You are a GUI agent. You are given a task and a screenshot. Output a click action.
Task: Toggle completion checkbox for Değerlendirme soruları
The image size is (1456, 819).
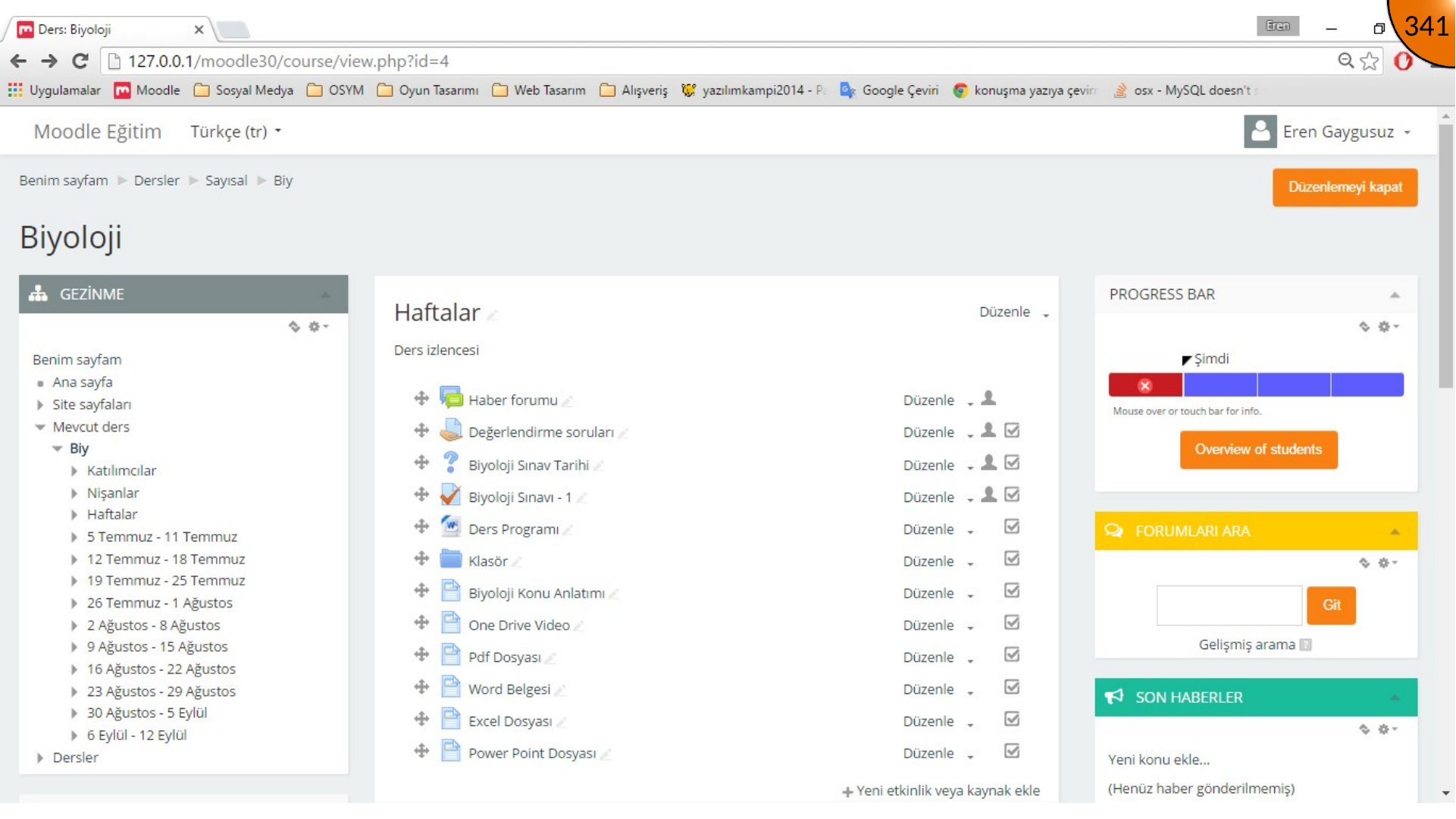point(1012,431)
